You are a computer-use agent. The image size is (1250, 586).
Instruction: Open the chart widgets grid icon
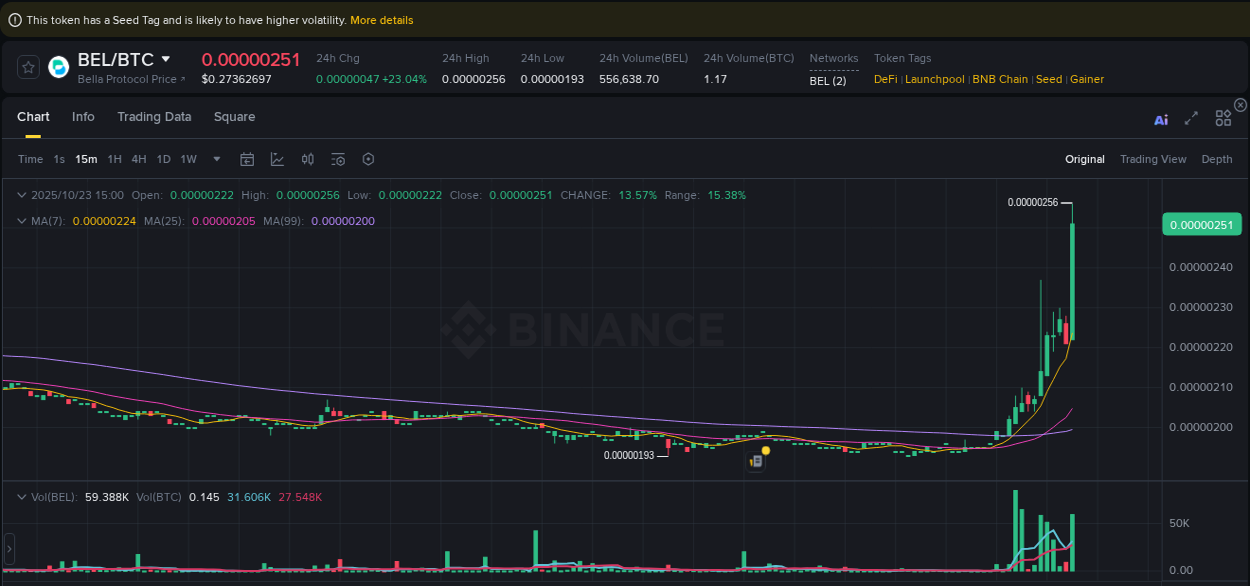click(1223, 117)
